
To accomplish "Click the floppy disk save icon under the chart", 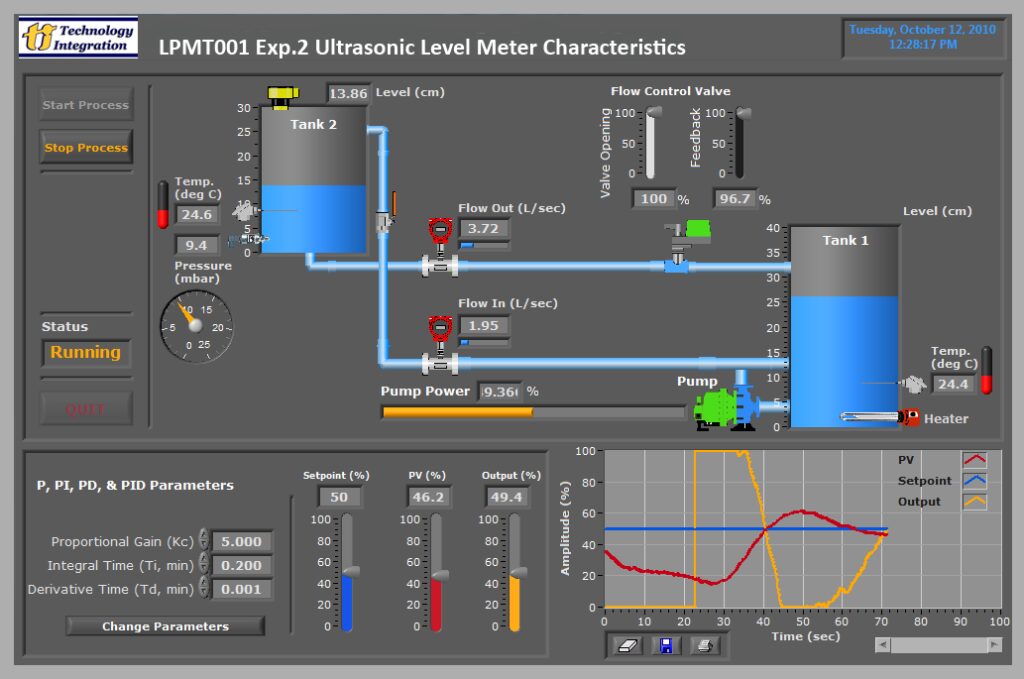I will click(x=666, y=646).
